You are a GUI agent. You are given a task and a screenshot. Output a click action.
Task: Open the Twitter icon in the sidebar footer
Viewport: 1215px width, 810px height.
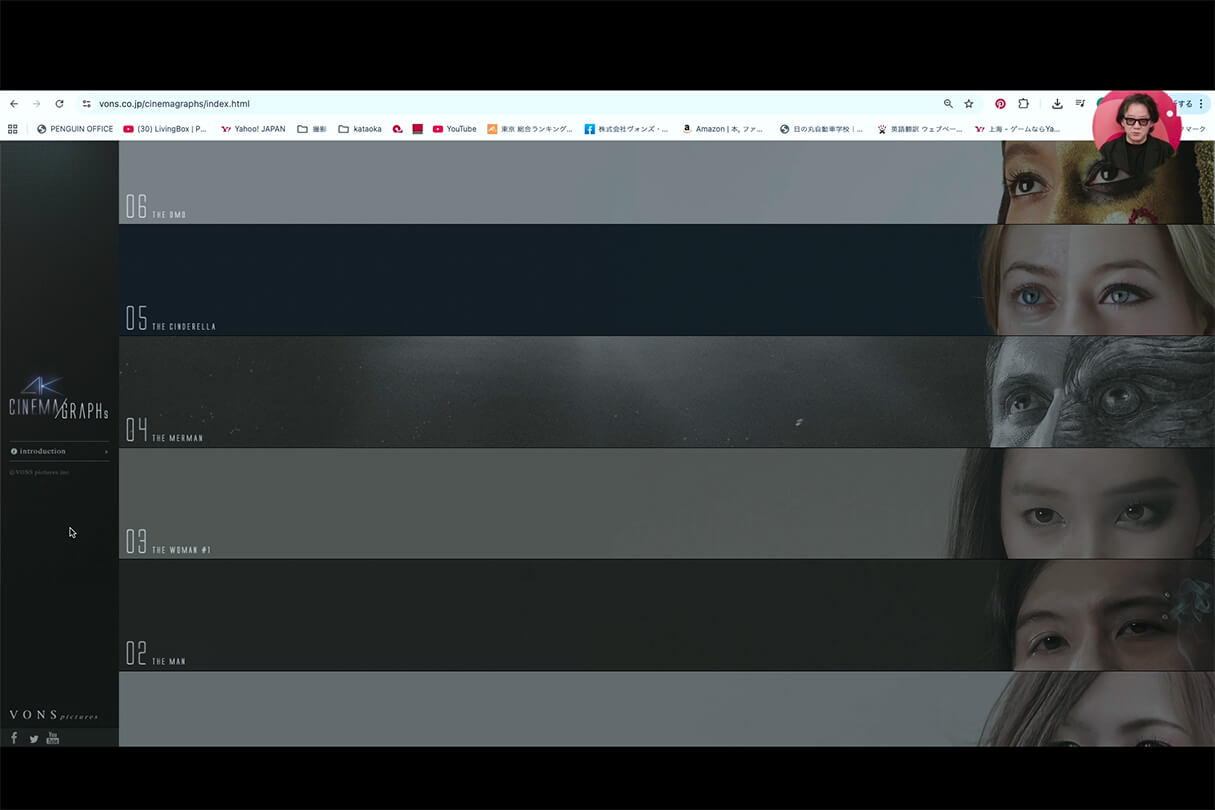(34, 739)
